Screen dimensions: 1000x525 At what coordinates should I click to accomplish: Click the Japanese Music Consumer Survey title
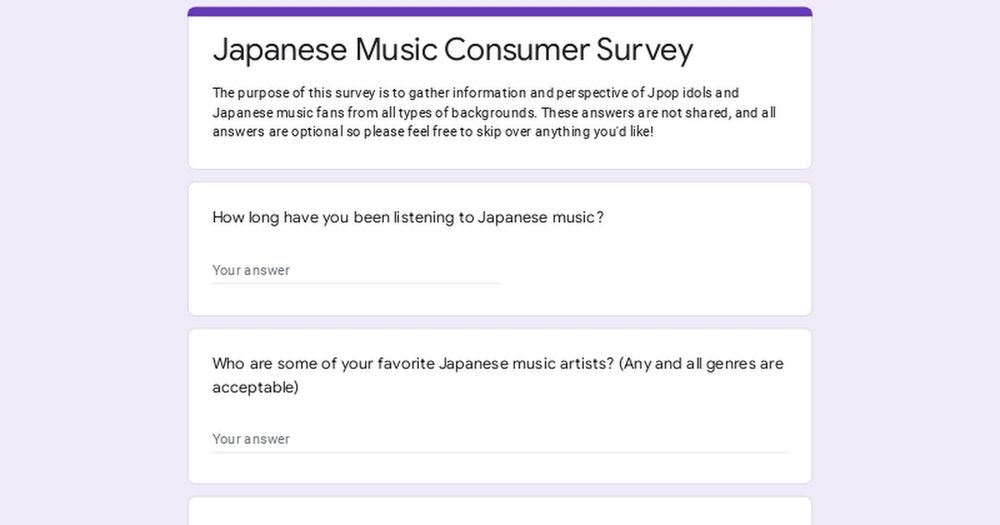click(x=453, y=50)
